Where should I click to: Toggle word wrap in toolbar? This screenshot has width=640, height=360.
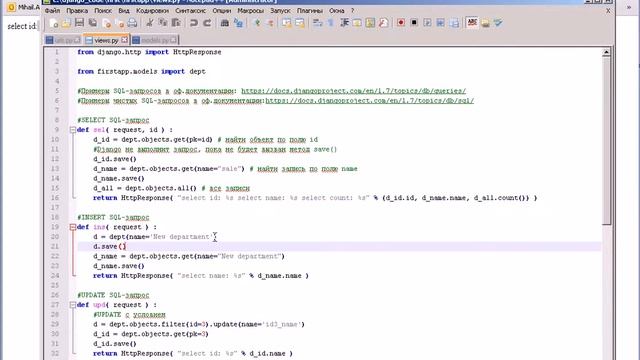pos(318,23)
